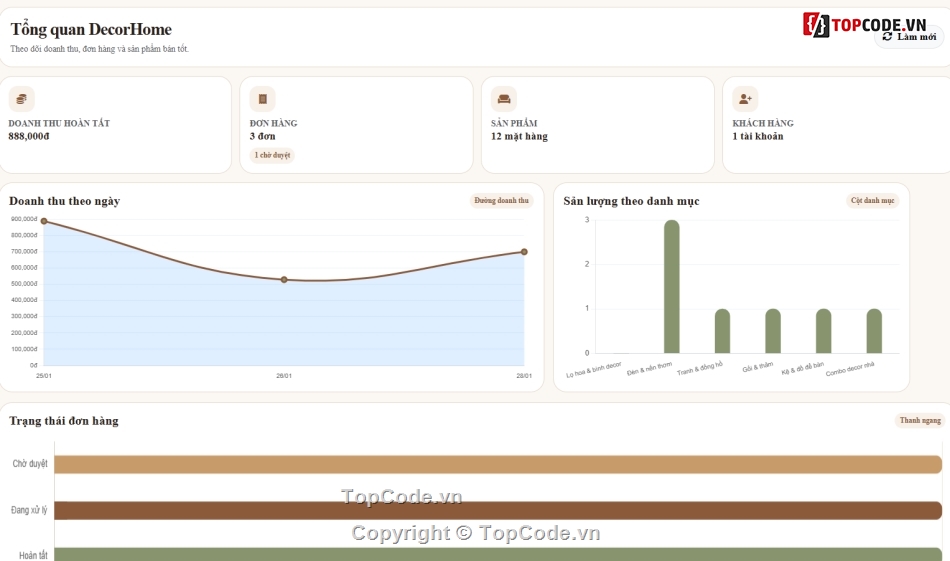Image resolution: width=950 pixels, height=561 pixels.
Task: Click the "1 tài khoản" customer count
Action: pyautogui.click(x=757, y=136)
